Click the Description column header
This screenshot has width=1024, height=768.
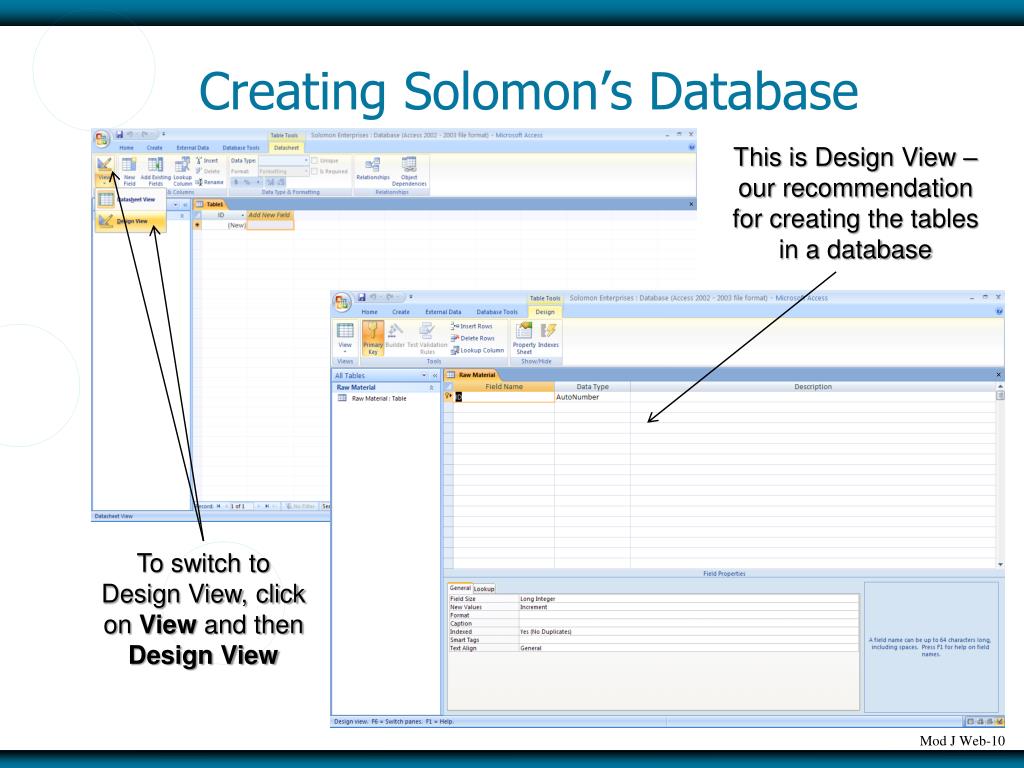pos(812,387)
